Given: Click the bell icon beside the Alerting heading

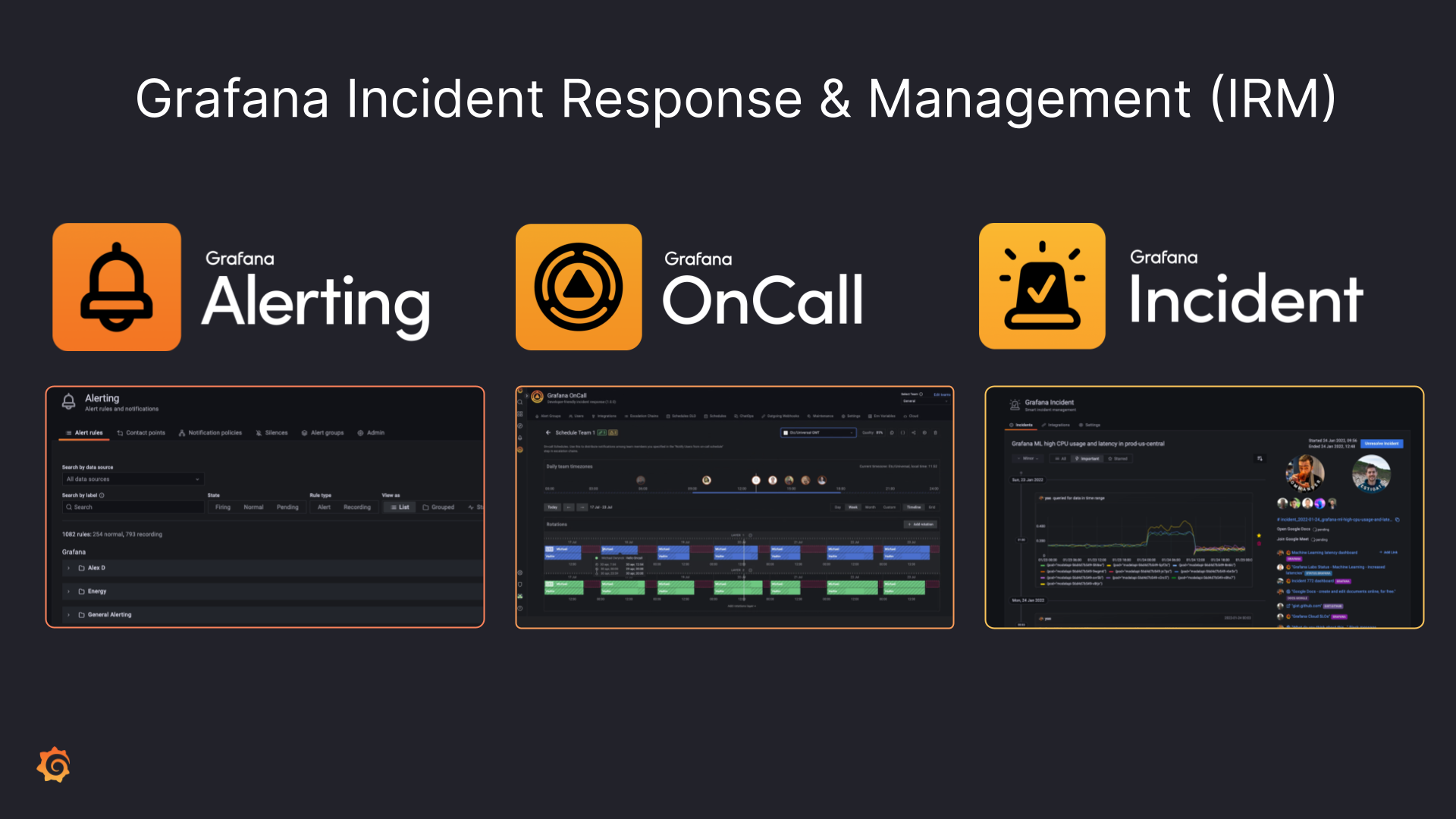Looking at the screenshot, I should (x=68, y=401).
